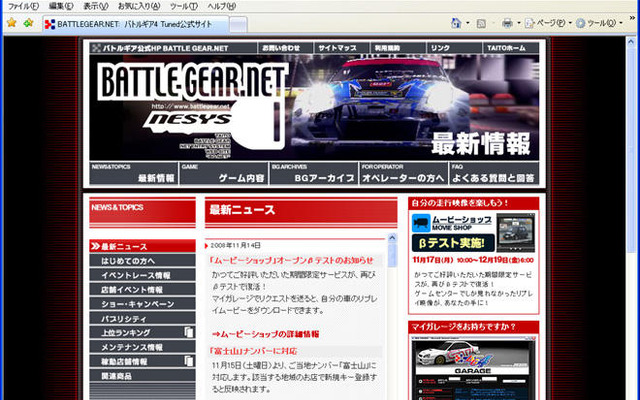Viewport: 640px width, 400px height.
Task: Click the Home toolbar icon
Action: pos(456,23)
